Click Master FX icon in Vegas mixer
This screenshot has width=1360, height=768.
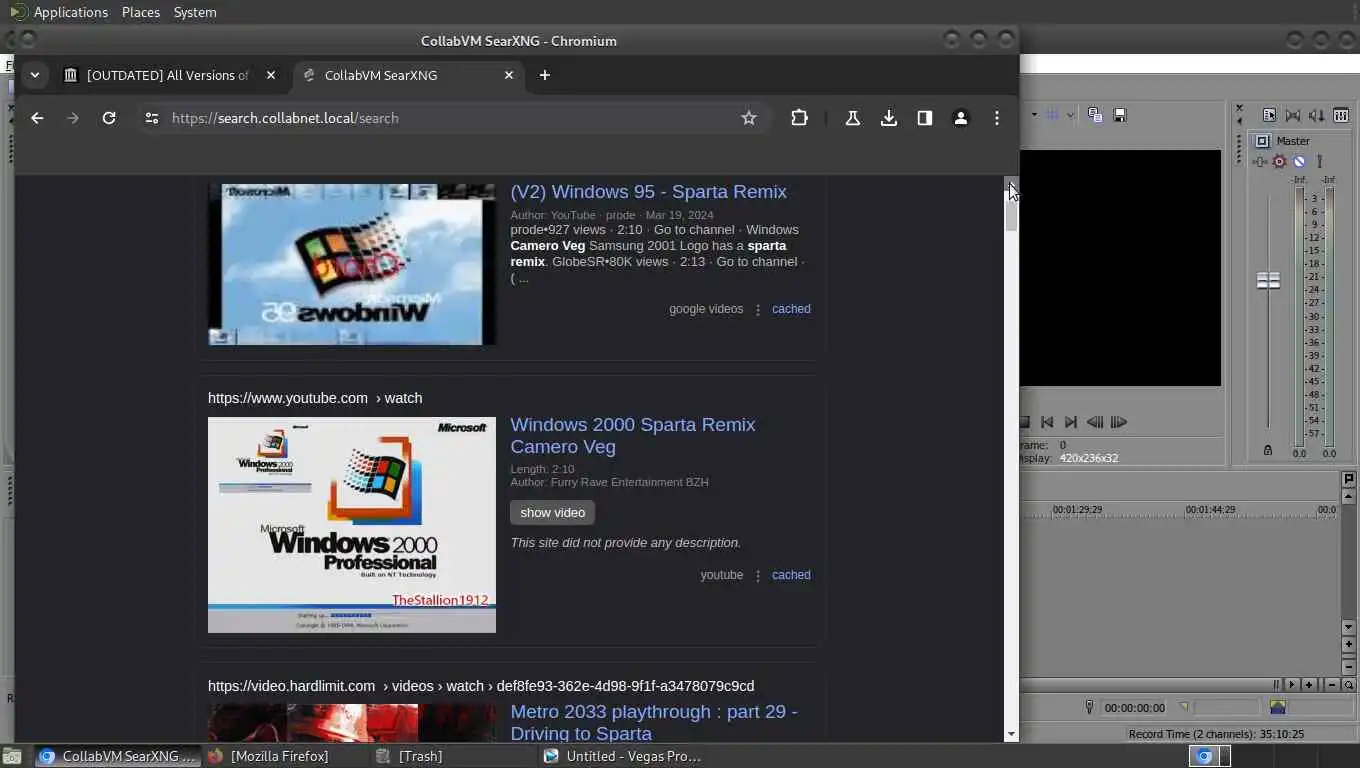coord(1260,161)
